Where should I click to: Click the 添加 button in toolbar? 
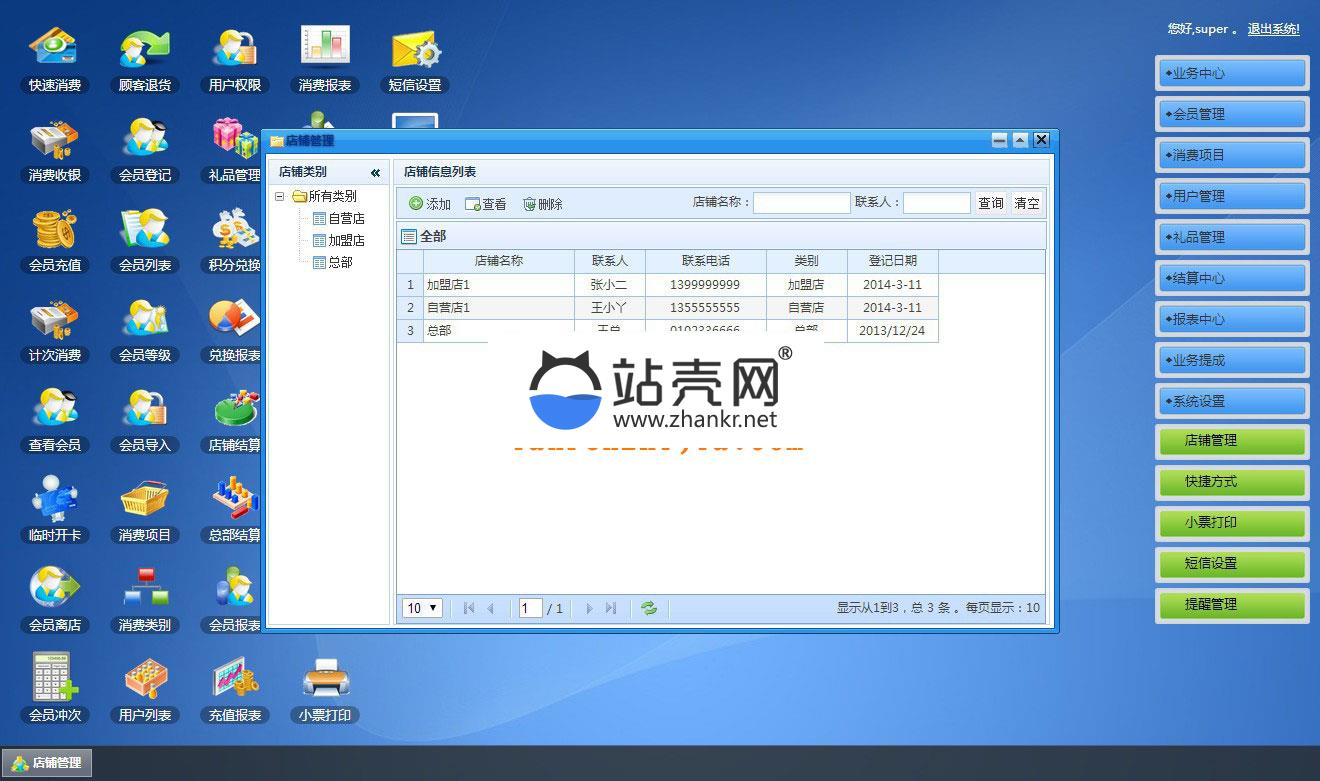coord(430,204)
